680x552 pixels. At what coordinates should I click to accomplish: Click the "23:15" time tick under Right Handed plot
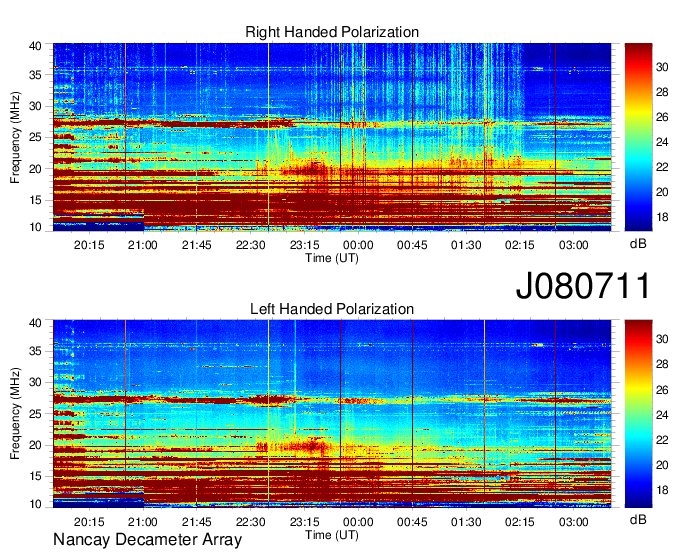[304, 245]
